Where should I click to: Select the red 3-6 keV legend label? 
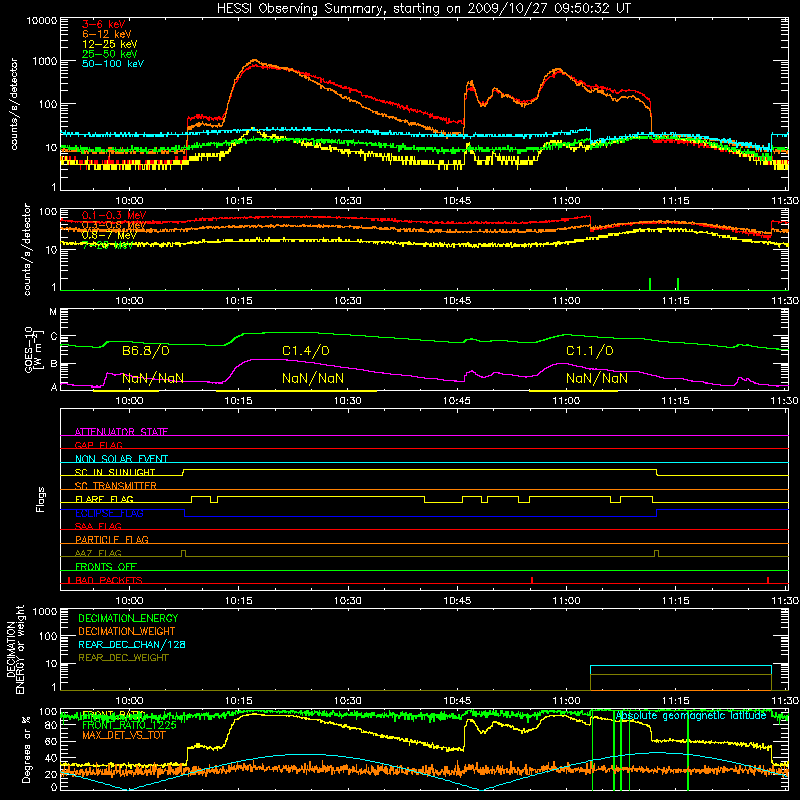(103, 24)
